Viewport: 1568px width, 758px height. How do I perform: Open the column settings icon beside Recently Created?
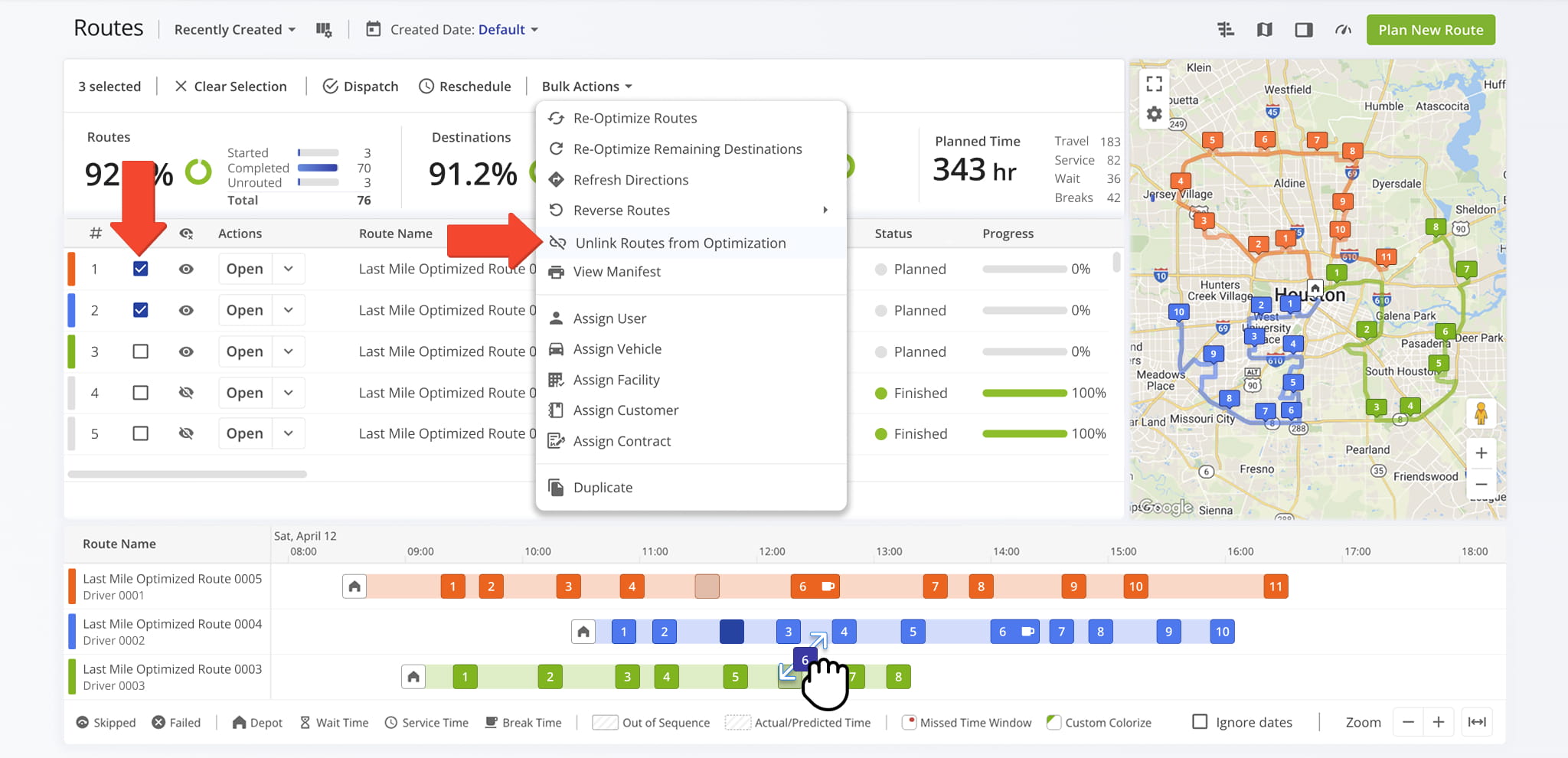coord(324,30)
